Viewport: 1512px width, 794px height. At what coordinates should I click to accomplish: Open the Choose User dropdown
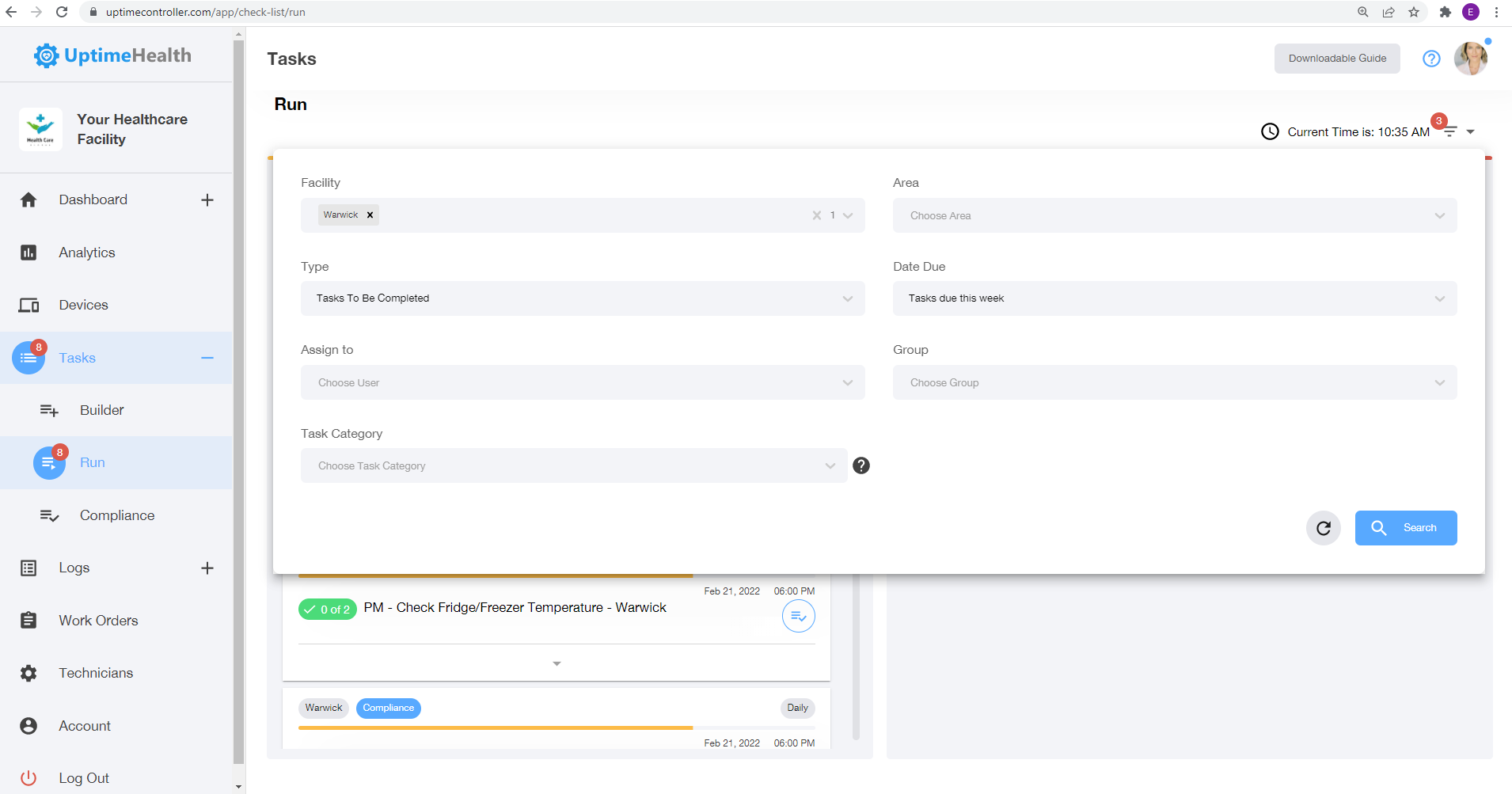(x=583, y=382)
